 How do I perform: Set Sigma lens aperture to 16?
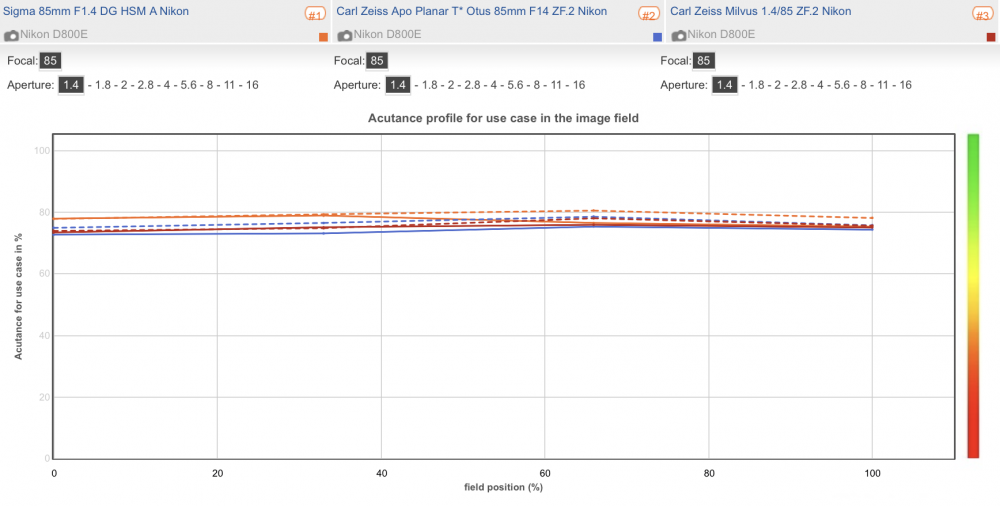coord(252,85)
